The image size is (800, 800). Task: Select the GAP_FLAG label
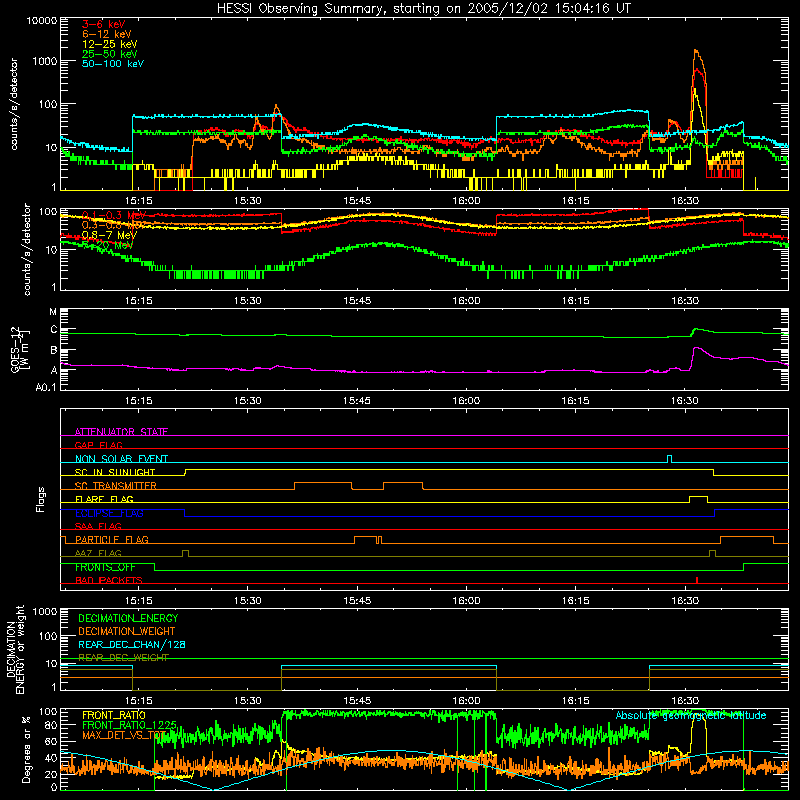click(98, 445)
